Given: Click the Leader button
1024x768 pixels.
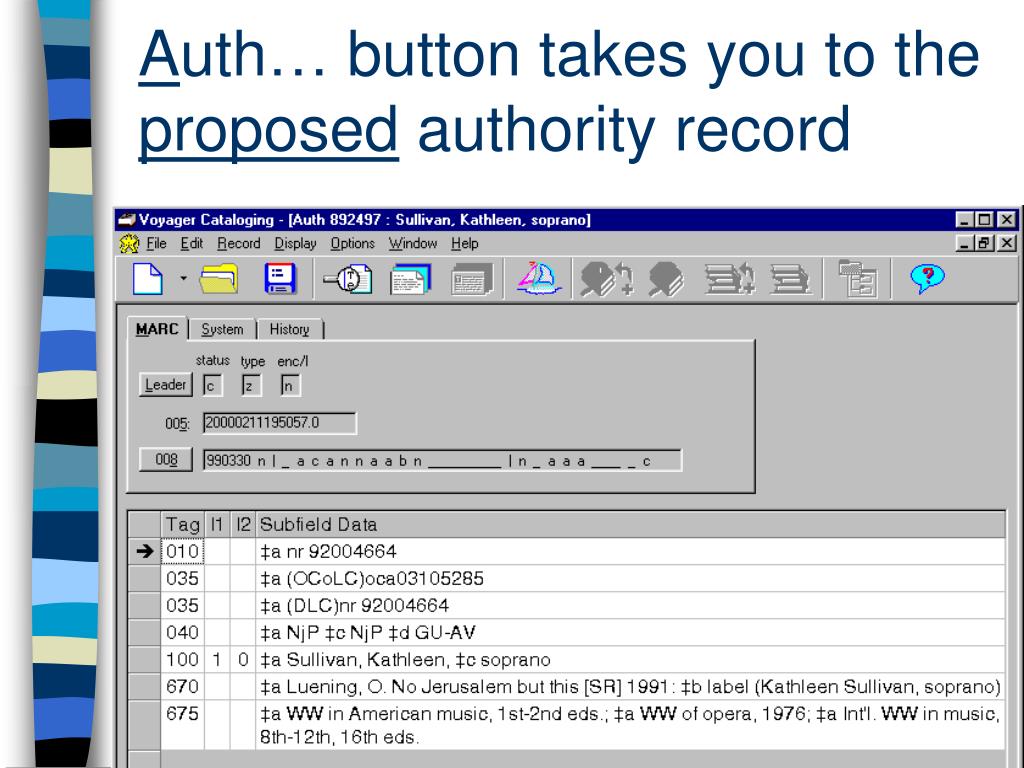Looking at the screenshot, I should click(165, 385).
